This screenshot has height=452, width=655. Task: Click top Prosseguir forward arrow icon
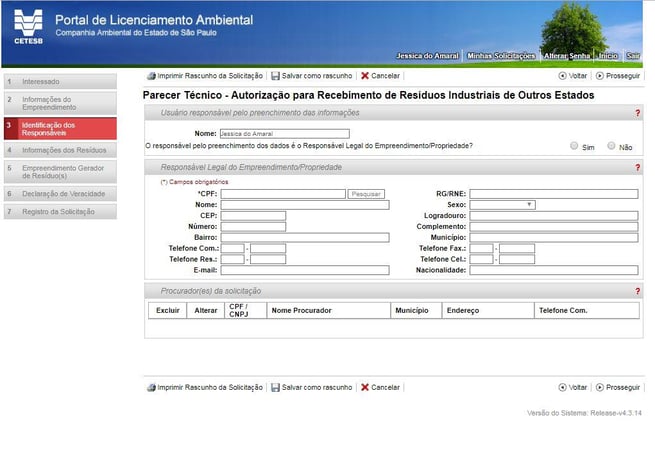click(x=600, y=76)
